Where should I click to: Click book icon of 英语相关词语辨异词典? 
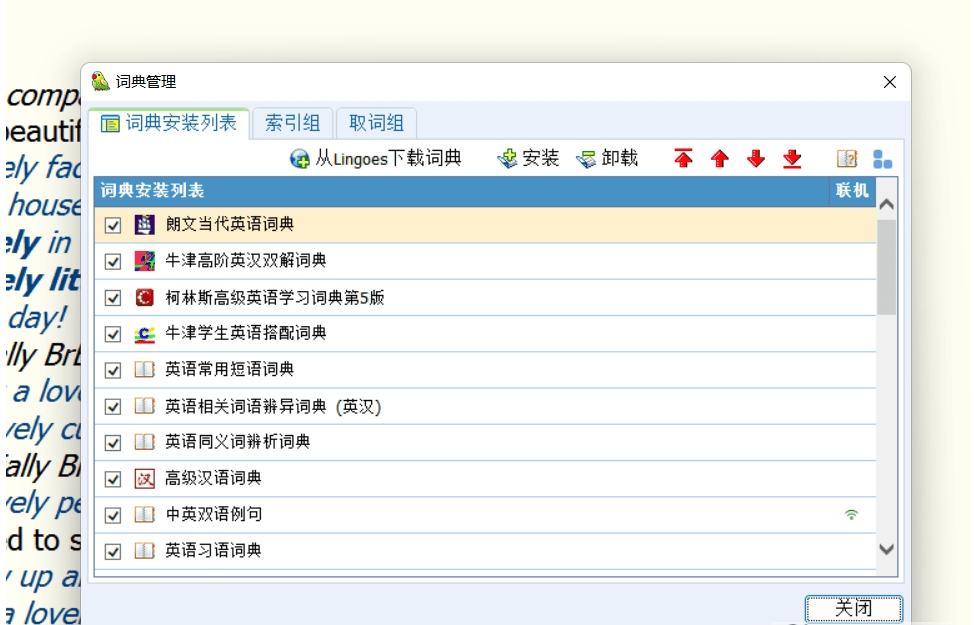point(145,406)
